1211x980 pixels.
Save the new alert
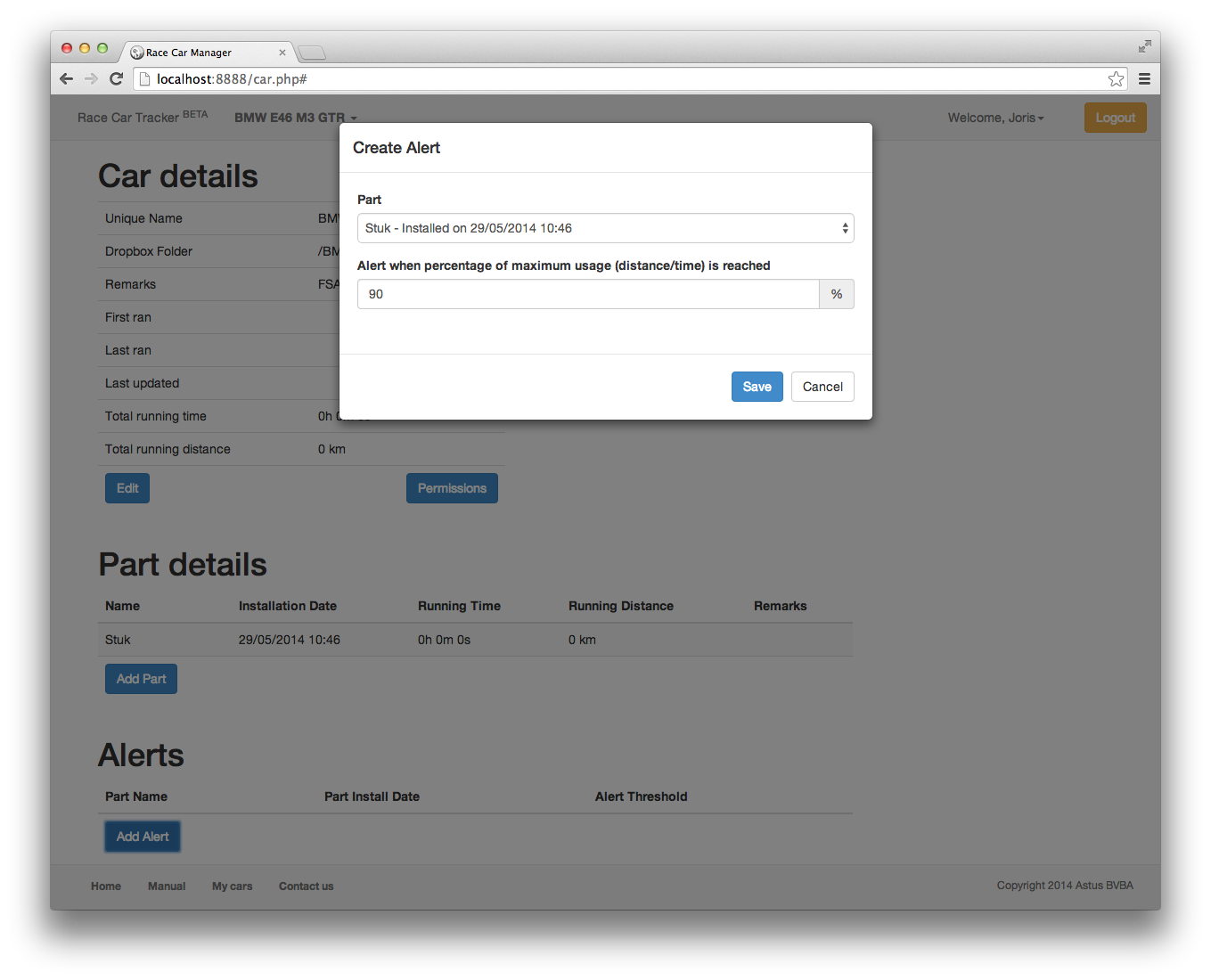click(x=757, y=387)
